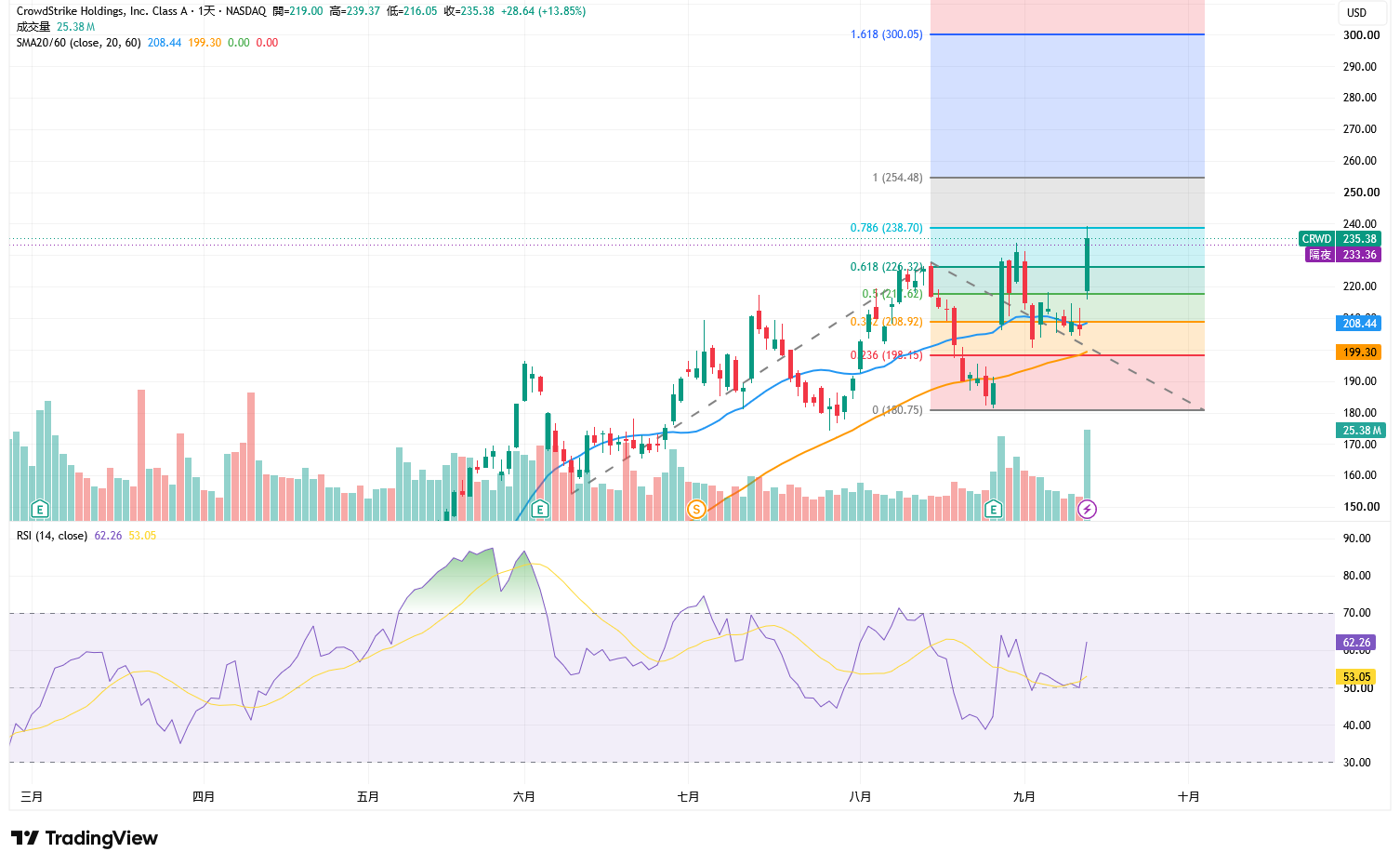Click the 0.786 (238.70) Fibonacci label
This screenshot has height=865, width=1400.
(x=887, y=228)
